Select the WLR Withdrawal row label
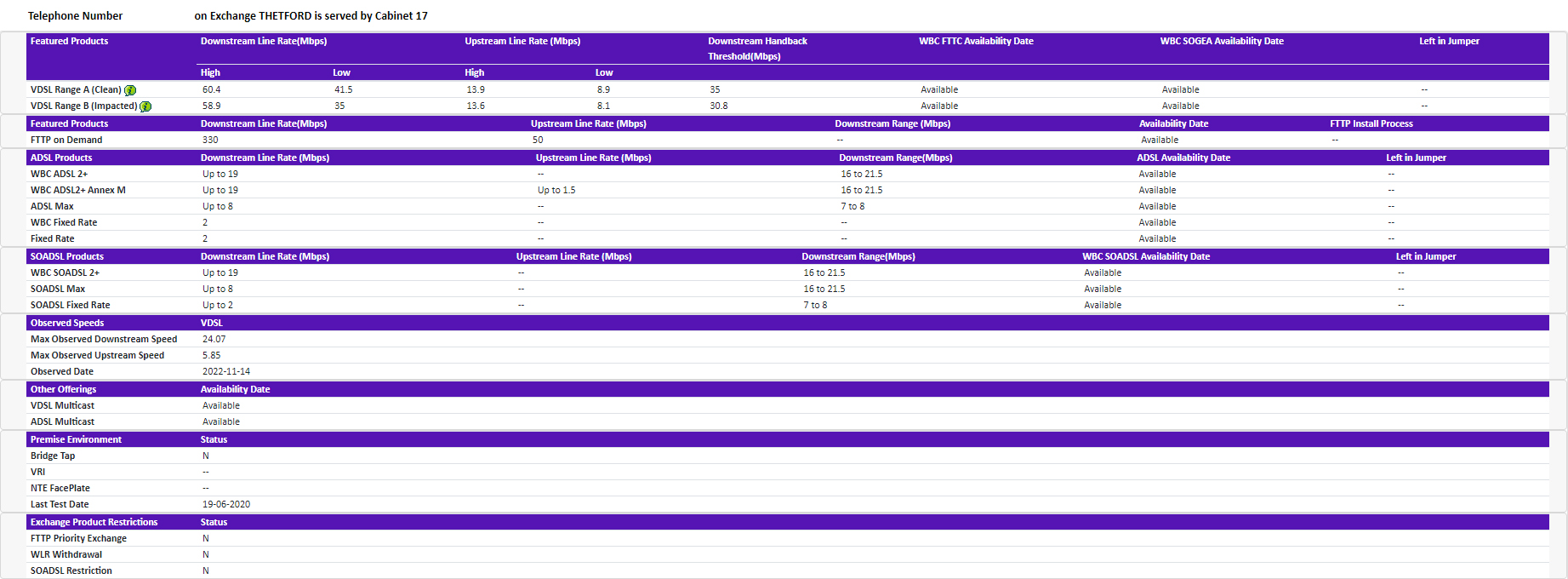This screenshot has height=579, width=1568. (x=66, y=554)
